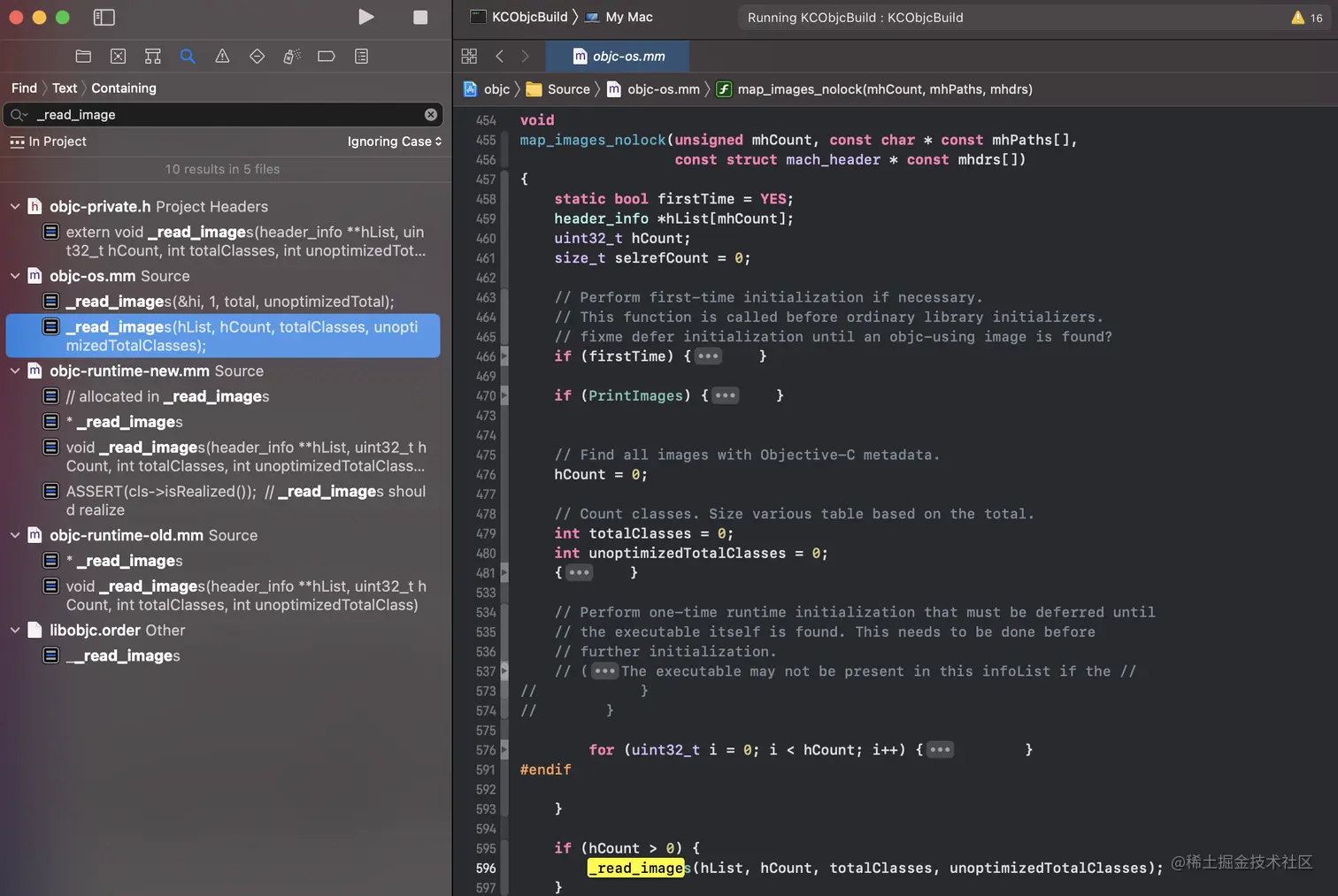Click fold ribbon arrow at line 466

[x=504, y=356]
